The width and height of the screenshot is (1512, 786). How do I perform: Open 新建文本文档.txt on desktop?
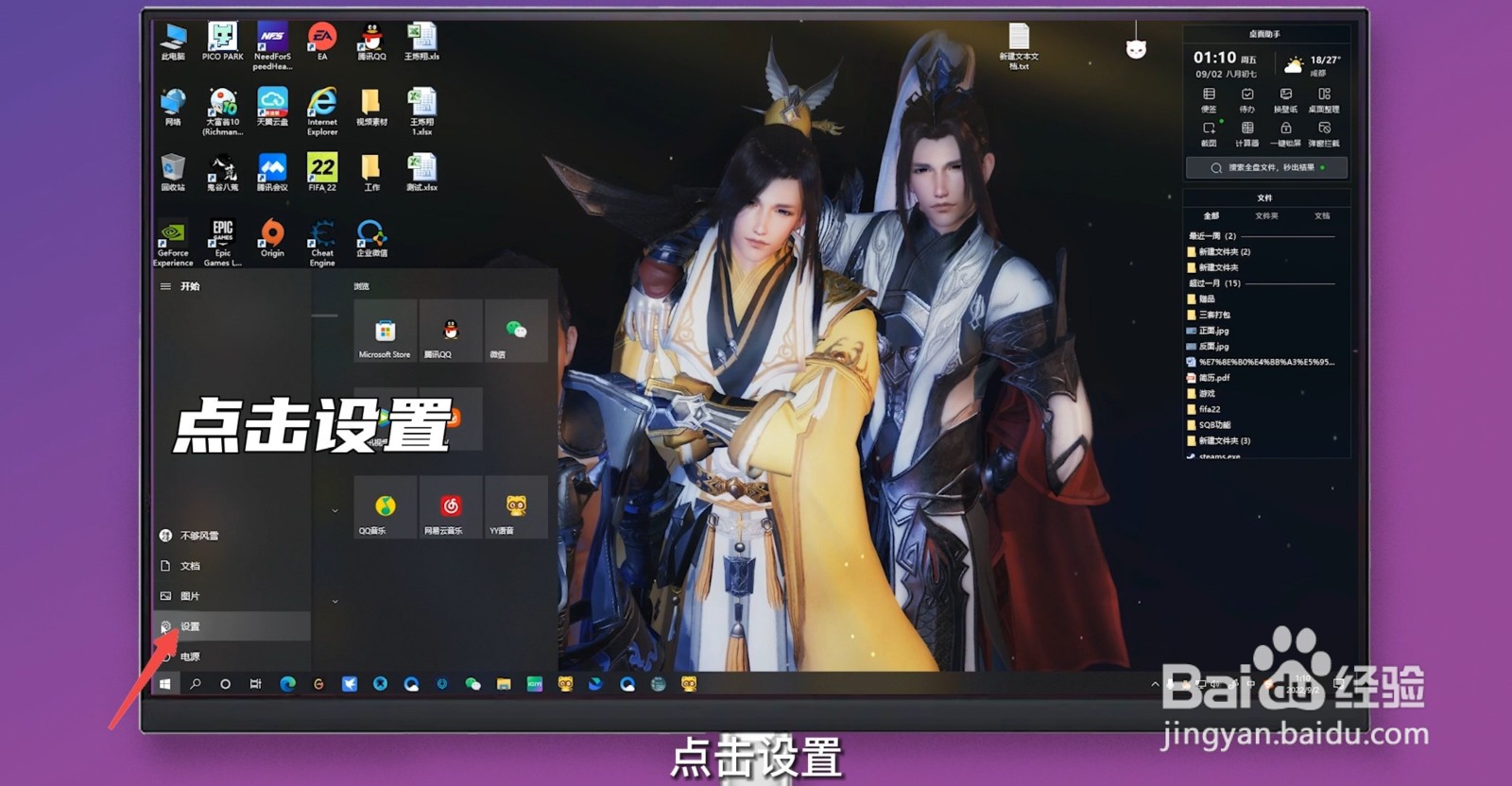[x=1019, y=47]
